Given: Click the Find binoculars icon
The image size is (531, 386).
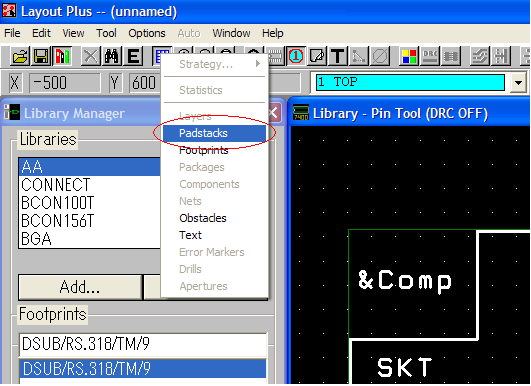Looking at the screenshot, I should point(112,56).
